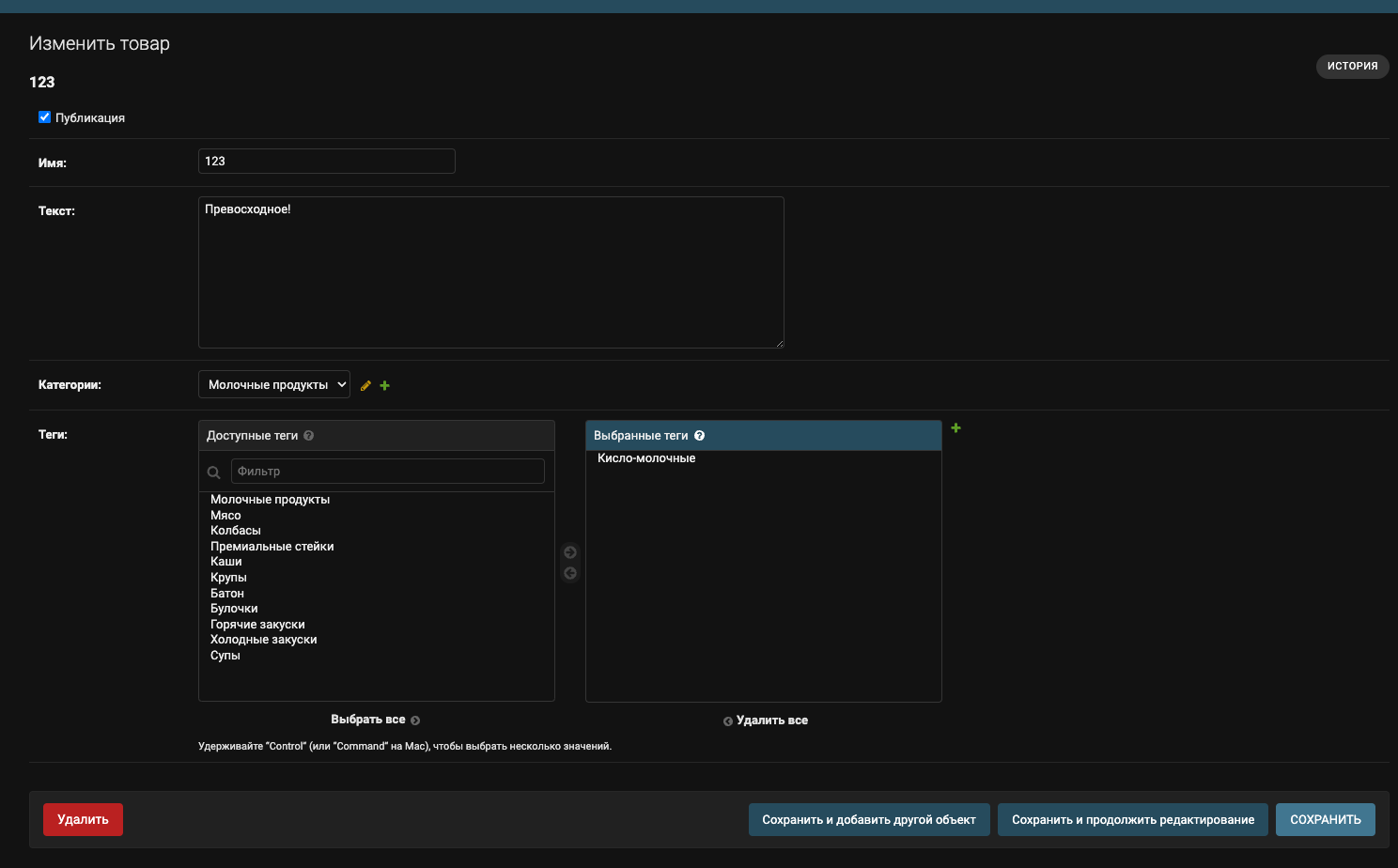This screenshot has width=1398, height=868.
Task: Click Сохранить и продолжить редактирование
Action: (1132, 819)
